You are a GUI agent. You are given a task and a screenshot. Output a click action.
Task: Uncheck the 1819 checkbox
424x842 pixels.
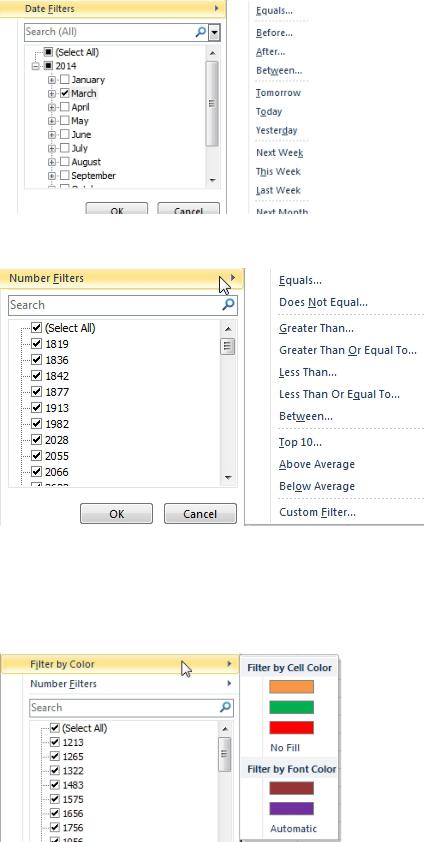pos(36,344)
